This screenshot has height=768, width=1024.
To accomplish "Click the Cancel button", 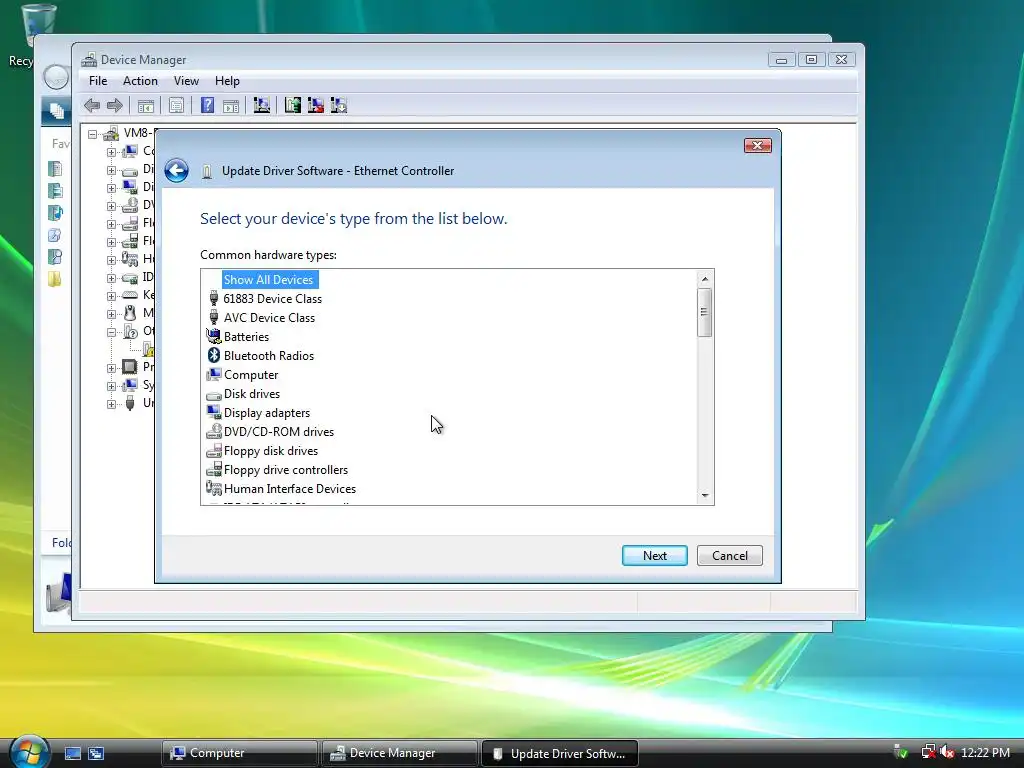I will click(x=729, y=556).
